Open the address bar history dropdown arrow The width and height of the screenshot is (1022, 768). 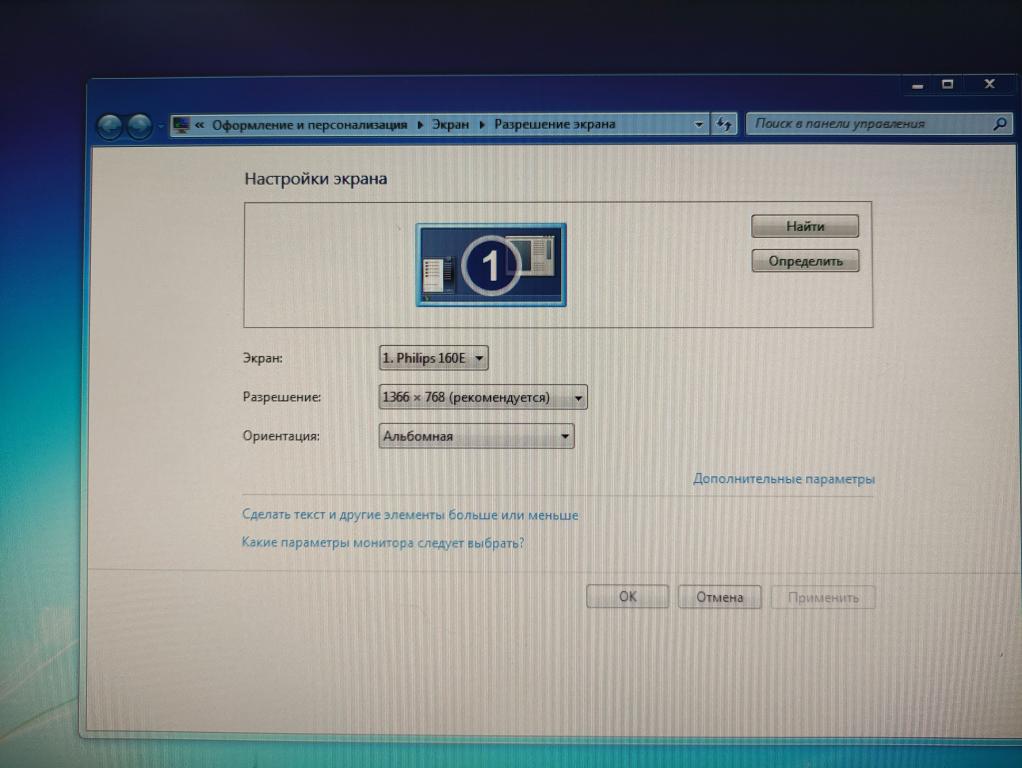[699, 124]
